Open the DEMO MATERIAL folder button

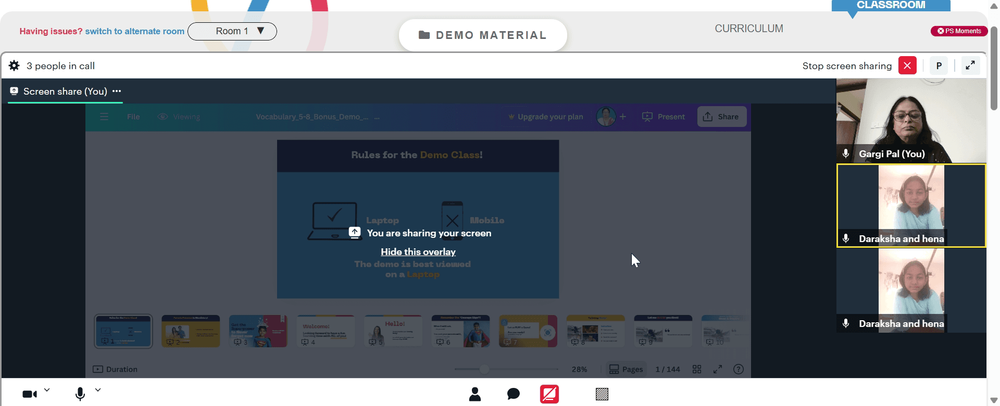point(483,35)
